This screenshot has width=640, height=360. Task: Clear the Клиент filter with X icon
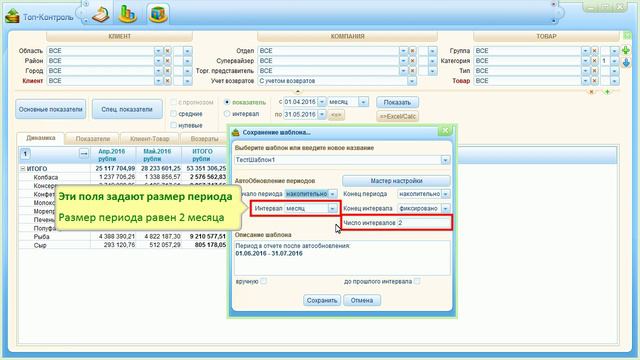pos(167,81)
